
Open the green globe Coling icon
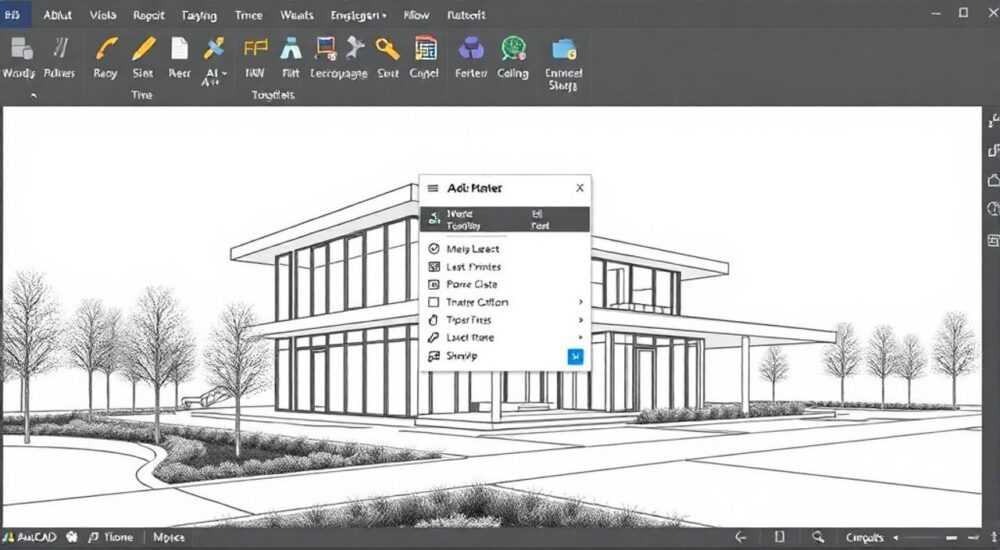point(513,48)
